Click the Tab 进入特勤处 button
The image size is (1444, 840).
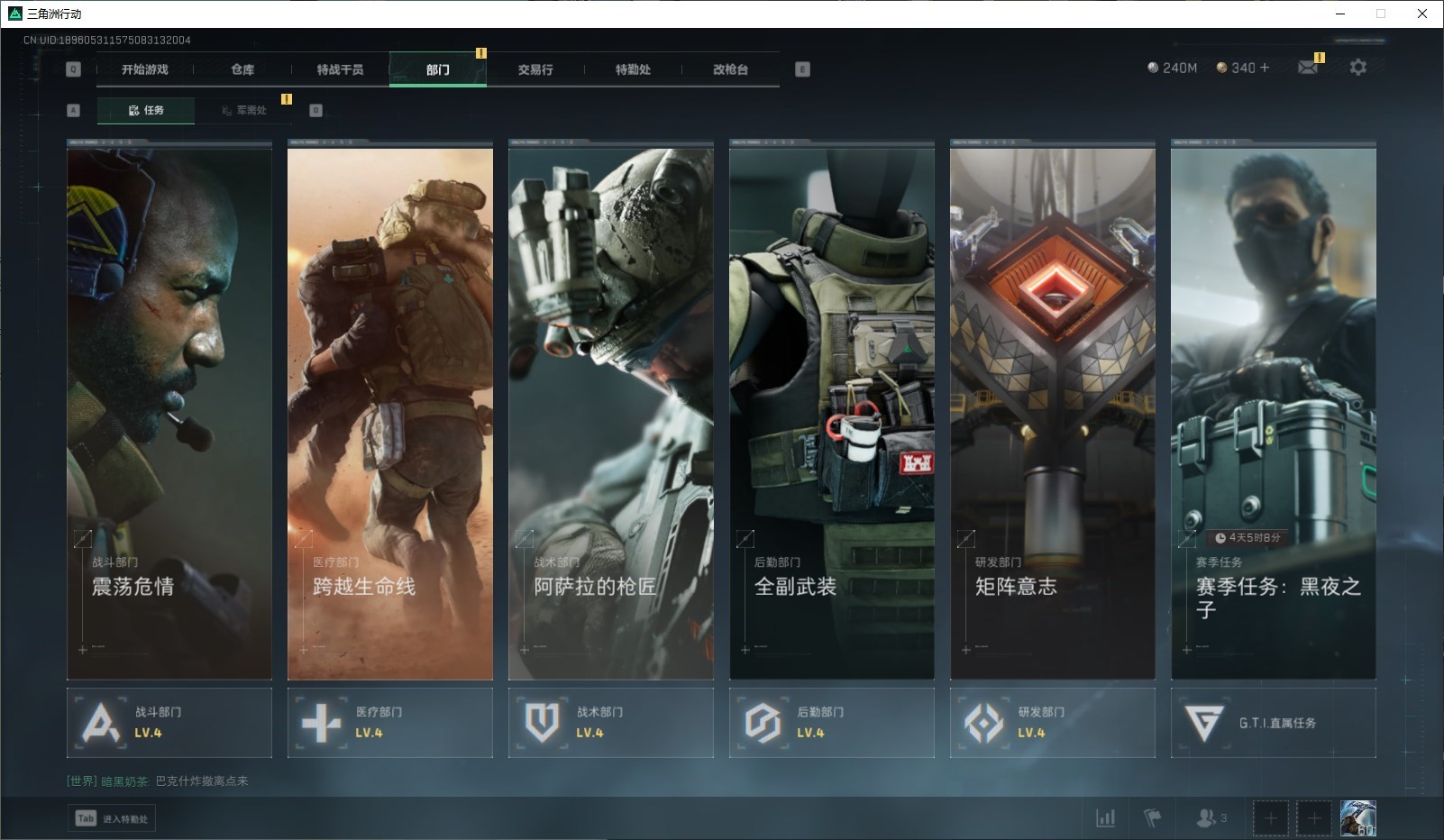point(113,818)
